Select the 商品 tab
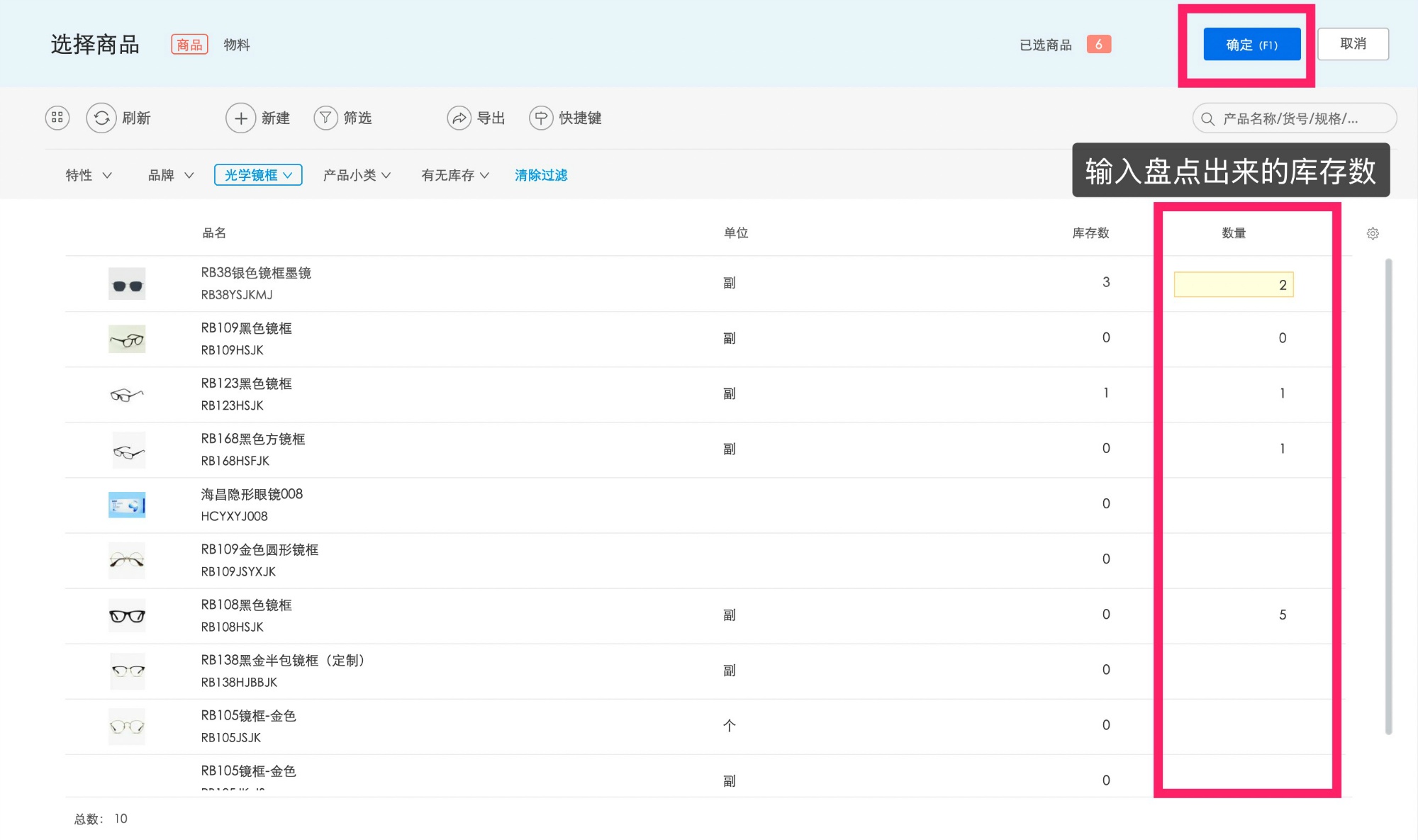Viewport: 1418px width, 840px height. point(189,45)
